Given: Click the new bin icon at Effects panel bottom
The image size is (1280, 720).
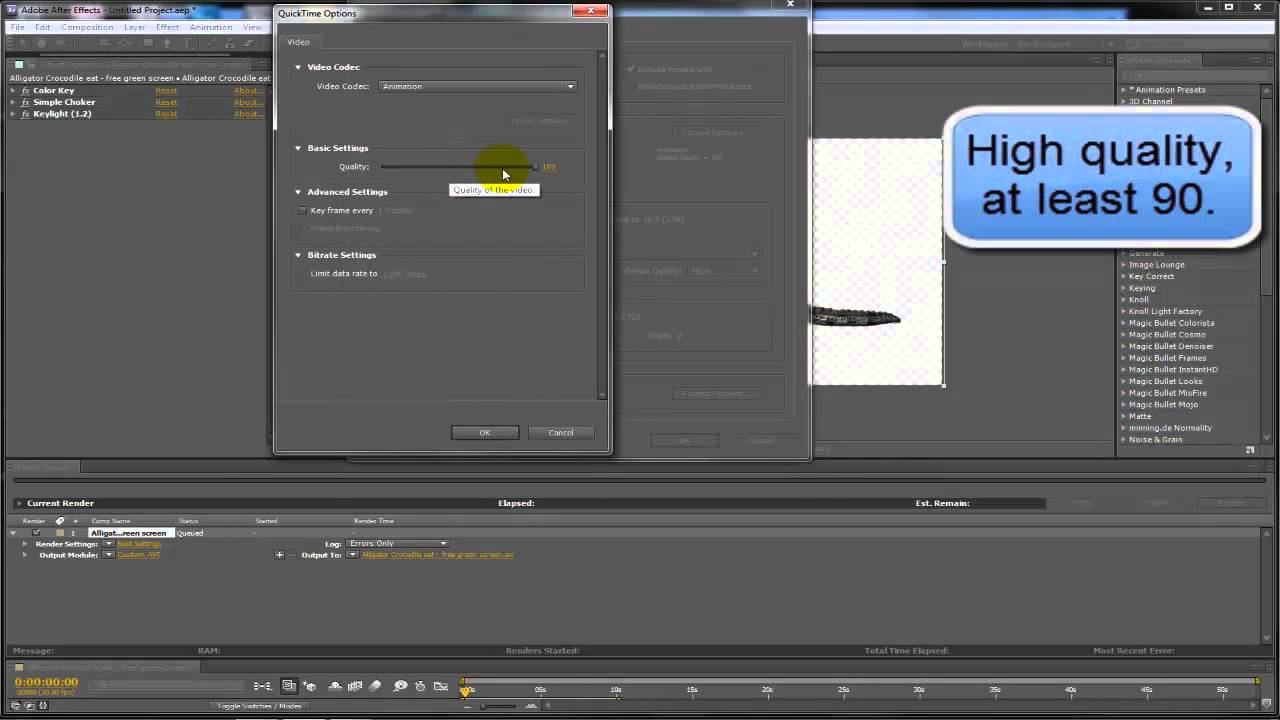Looking at the screenshot, I should click(1250, 450).
